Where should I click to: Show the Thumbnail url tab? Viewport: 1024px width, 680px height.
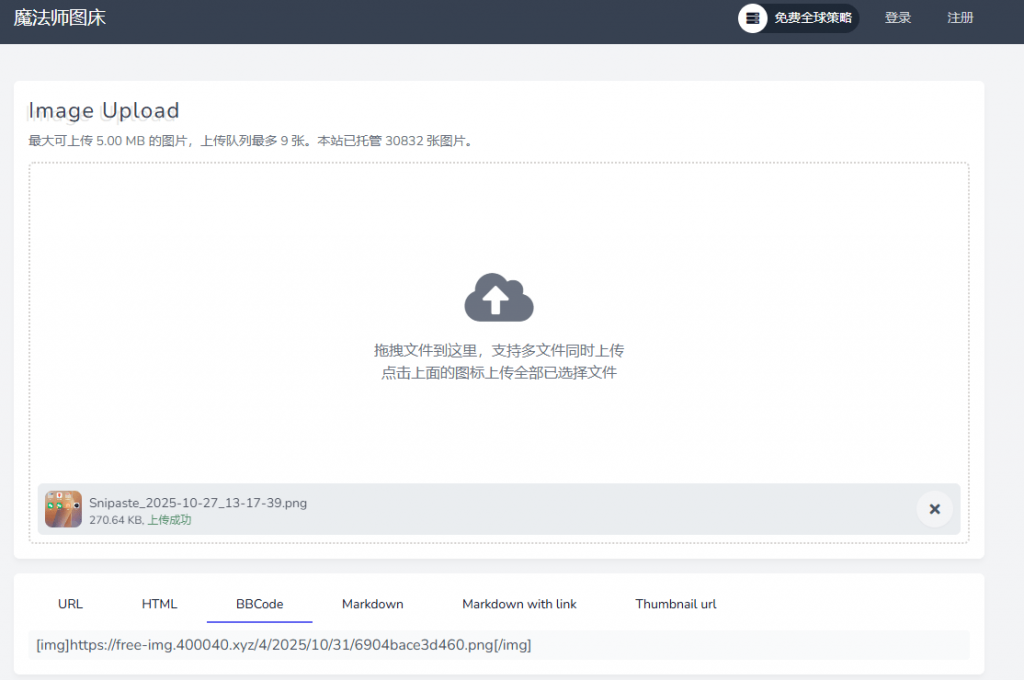pyautogui.click(x=676, y=604)
